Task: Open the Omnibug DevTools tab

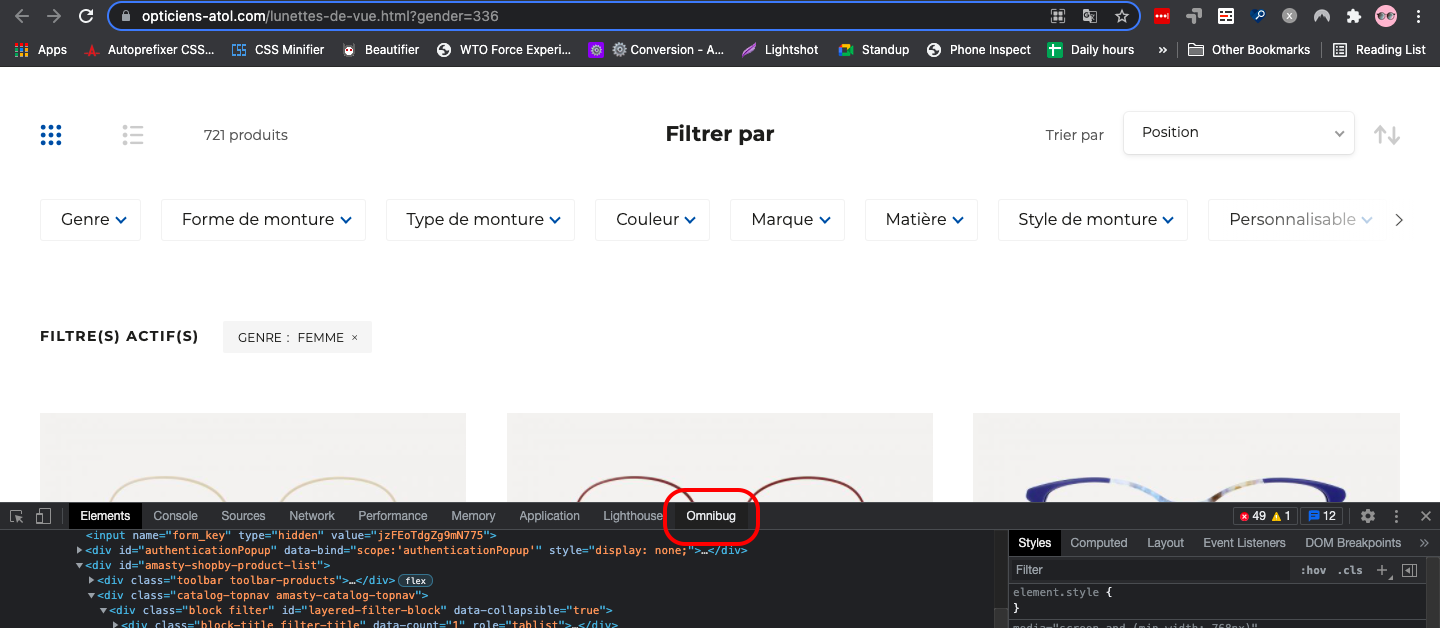Action: click(710, 516)
